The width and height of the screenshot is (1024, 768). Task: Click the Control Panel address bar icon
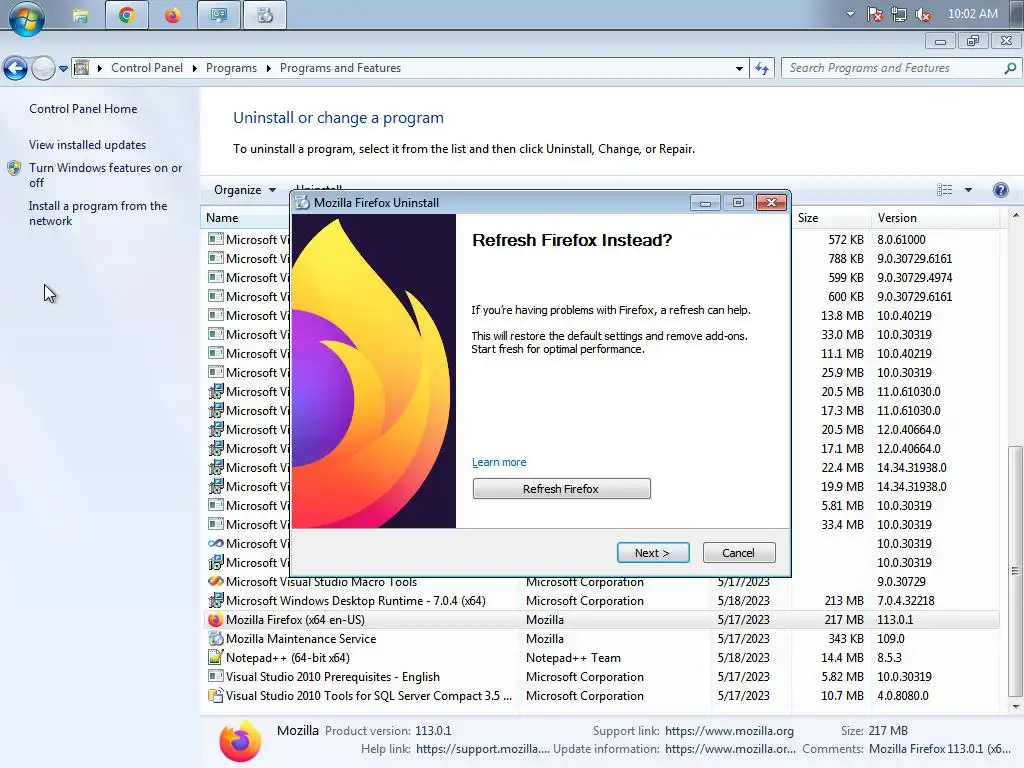[82, 68]
